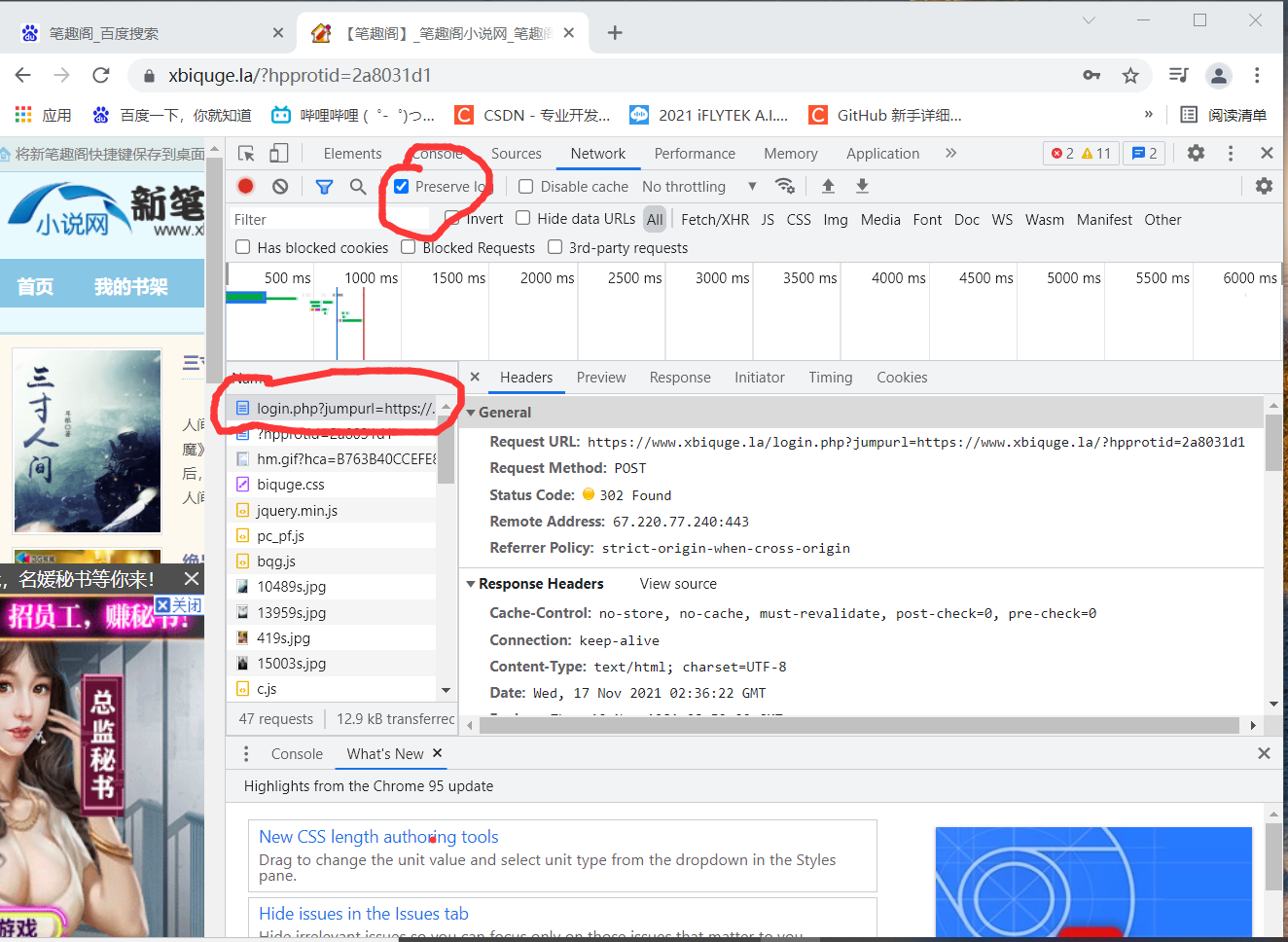
Task: Show more bookmarks chevron
Action: 1148,114
